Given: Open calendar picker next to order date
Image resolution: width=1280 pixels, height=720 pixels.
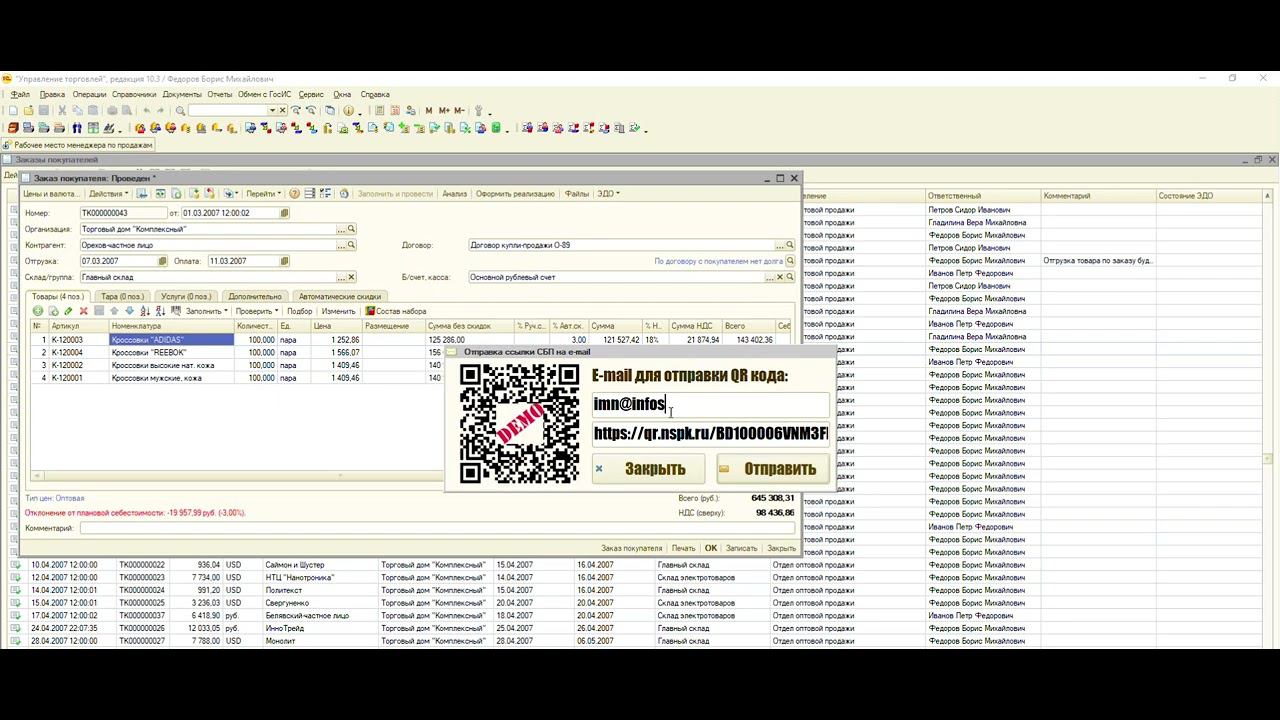Looking at the screenshot, I should 285,213.
